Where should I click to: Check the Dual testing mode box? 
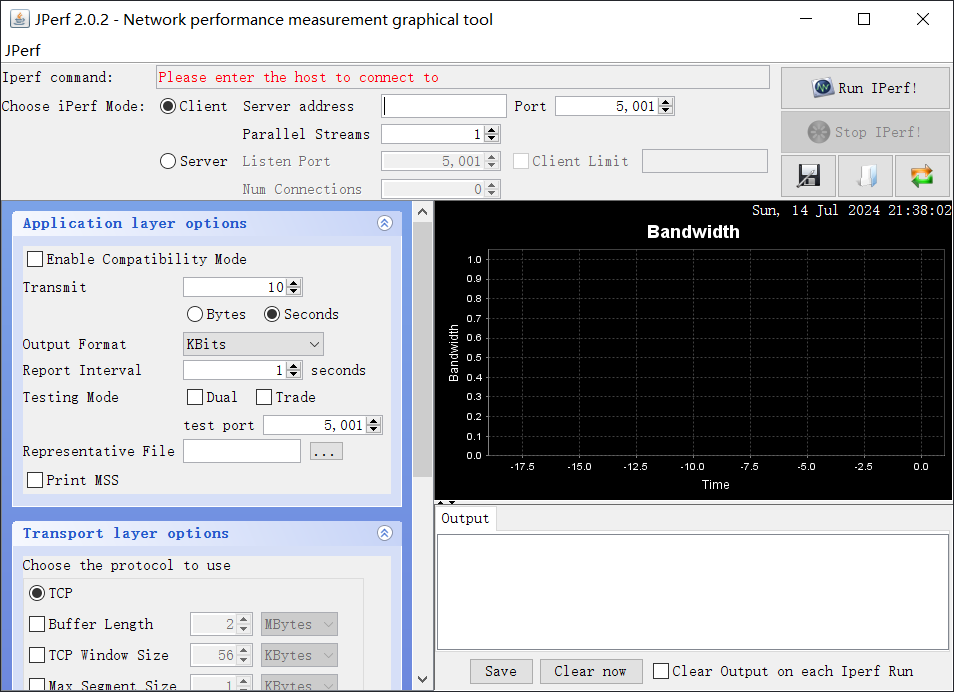click(x=195, y=397)
